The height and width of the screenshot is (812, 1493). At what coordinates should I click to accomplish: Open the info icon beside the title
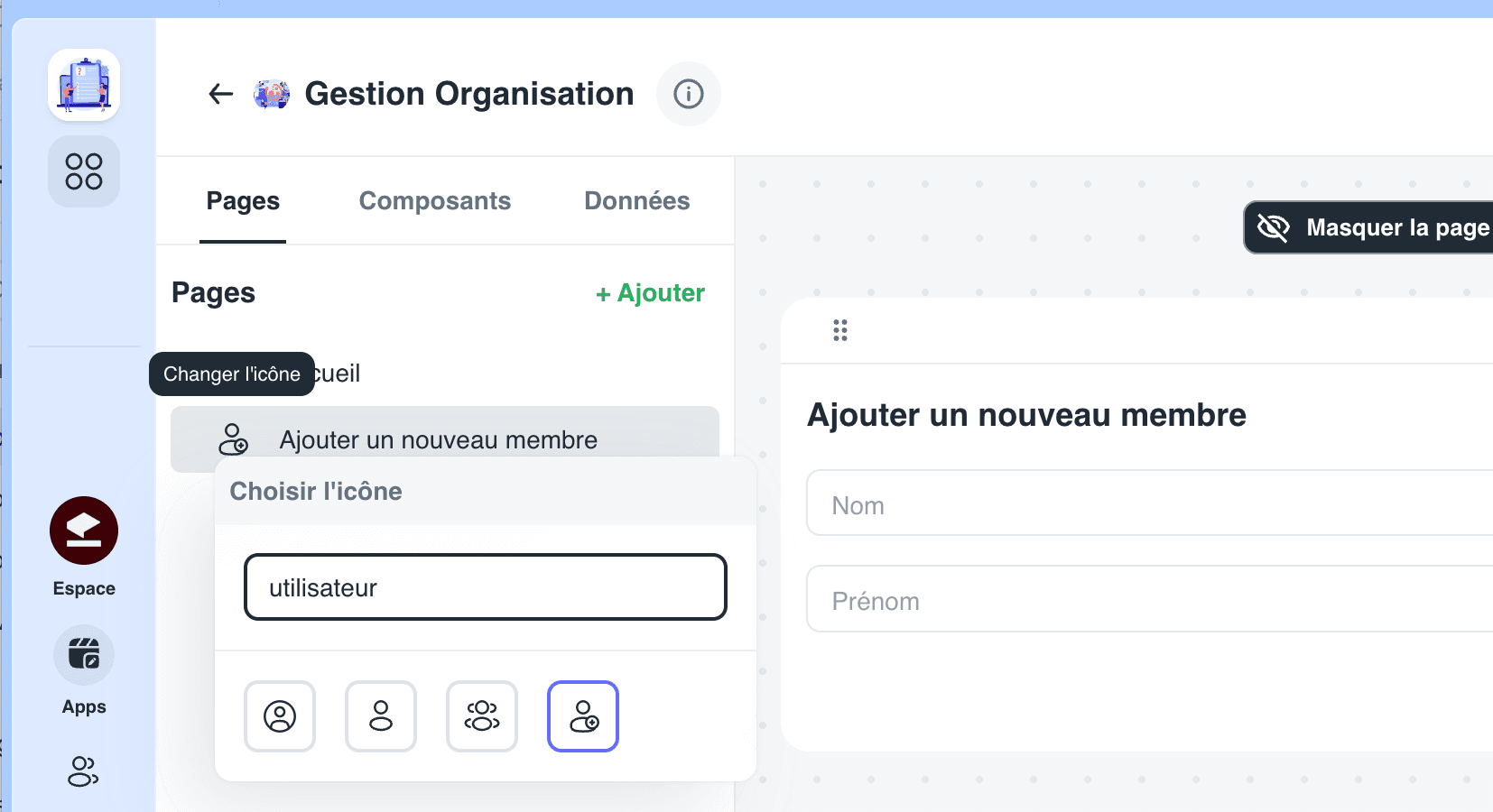688,94
